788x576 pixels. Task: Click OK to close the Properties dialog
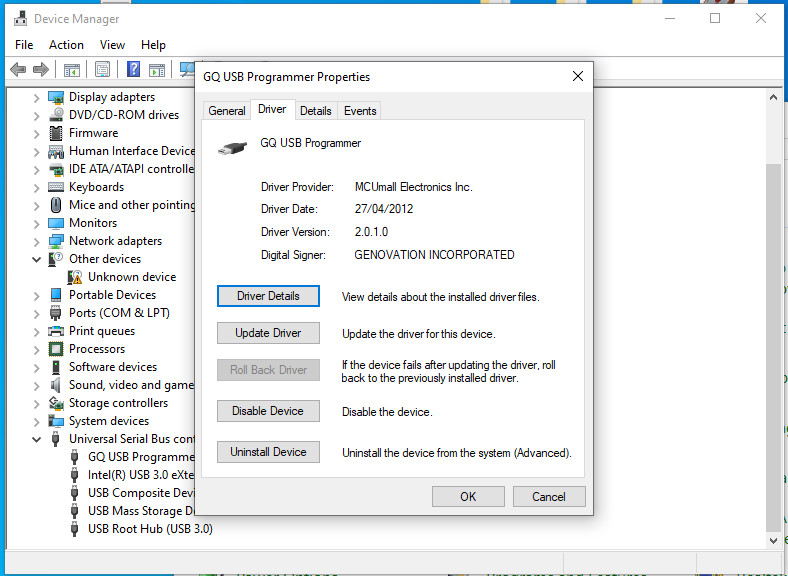468,496
